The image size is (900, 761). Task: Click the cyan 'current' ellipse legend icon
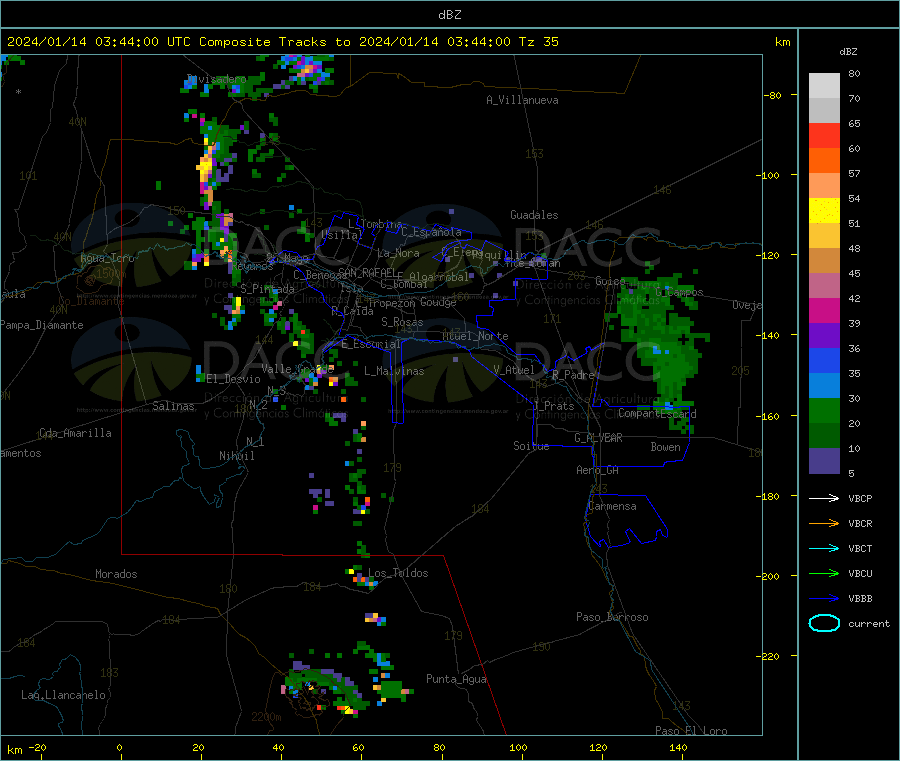click(824, 623)
